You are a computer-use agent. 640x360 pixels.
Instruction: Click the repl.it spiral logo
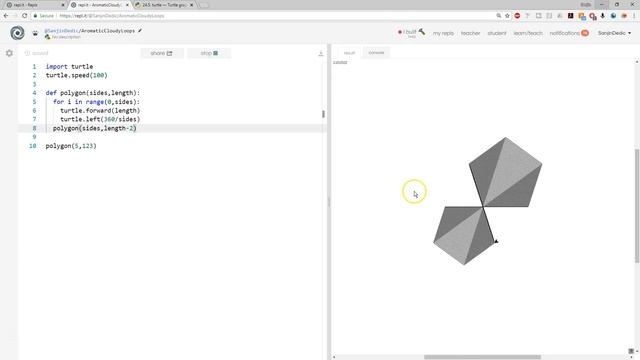[x=17, y=33]
